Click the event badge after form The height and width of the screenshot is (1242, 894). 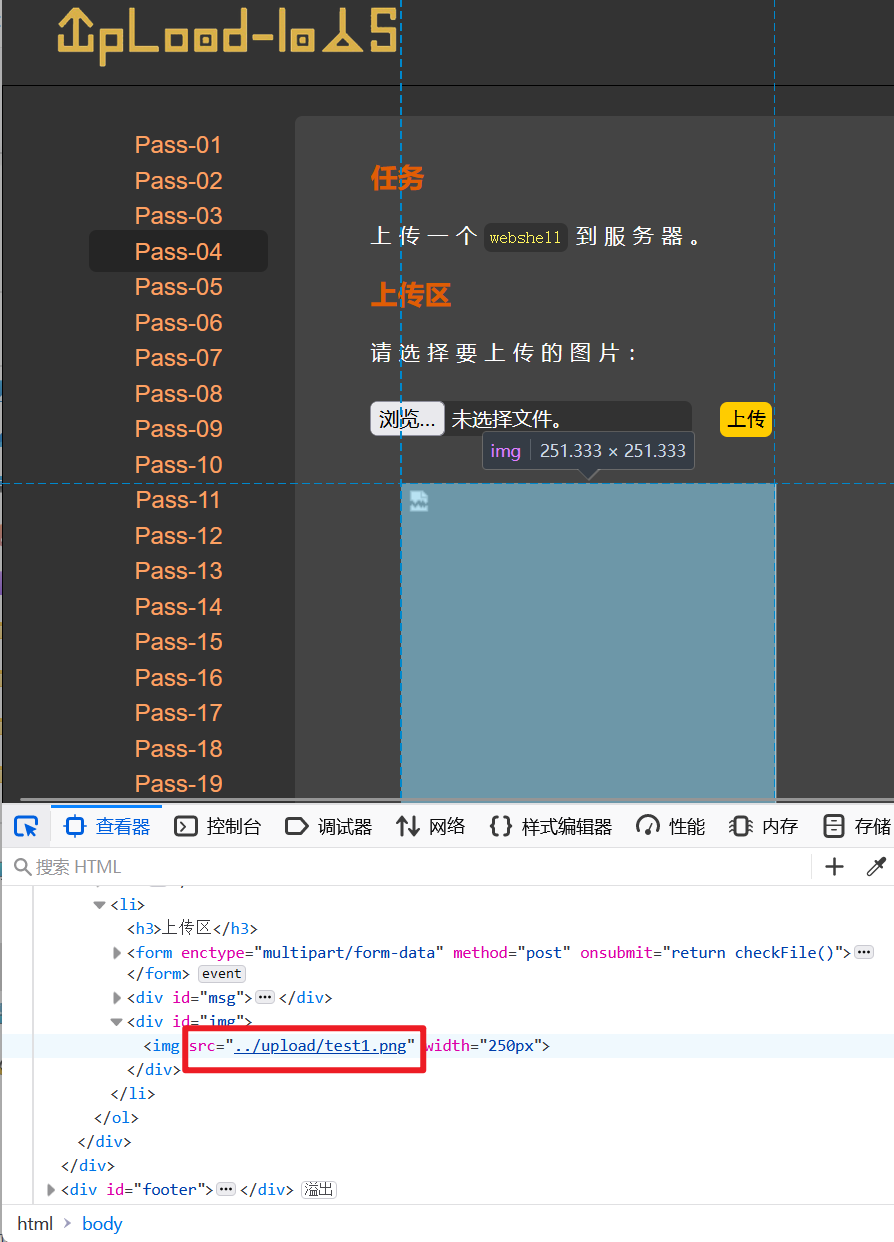[x=221, y=974]
